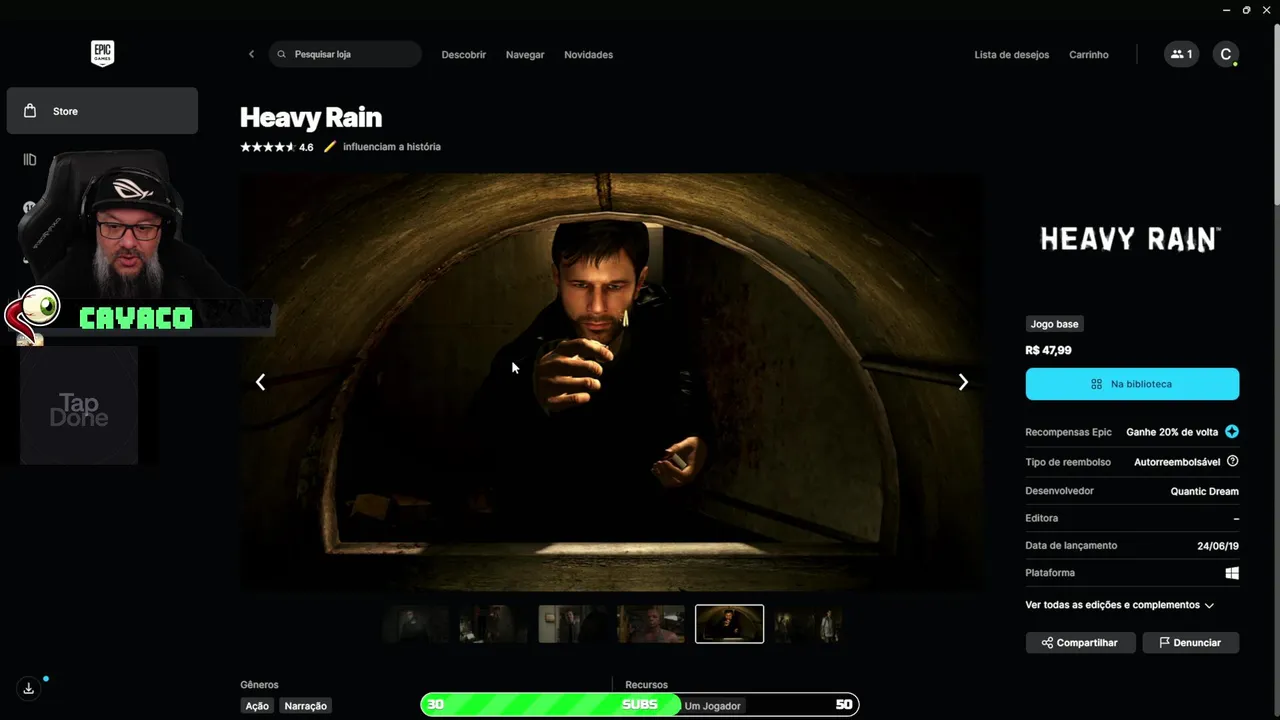Image resolution: width=1280 pixels, height=720 pixels.
Task: Click the Heavy Rain logo image
Action: click(1130, 239)
